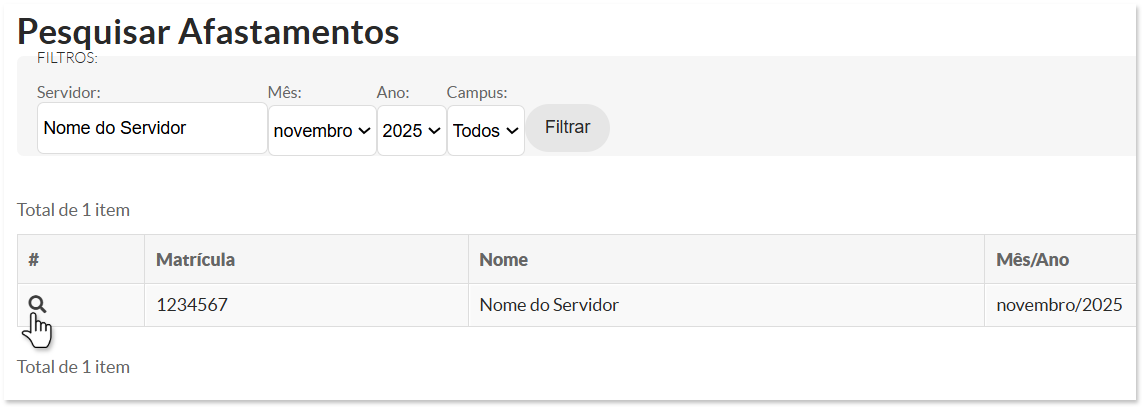Click the Mês/Ano column header
Image resolution: width=1142 pixels, height=407 pixels.
[1032, 260]
